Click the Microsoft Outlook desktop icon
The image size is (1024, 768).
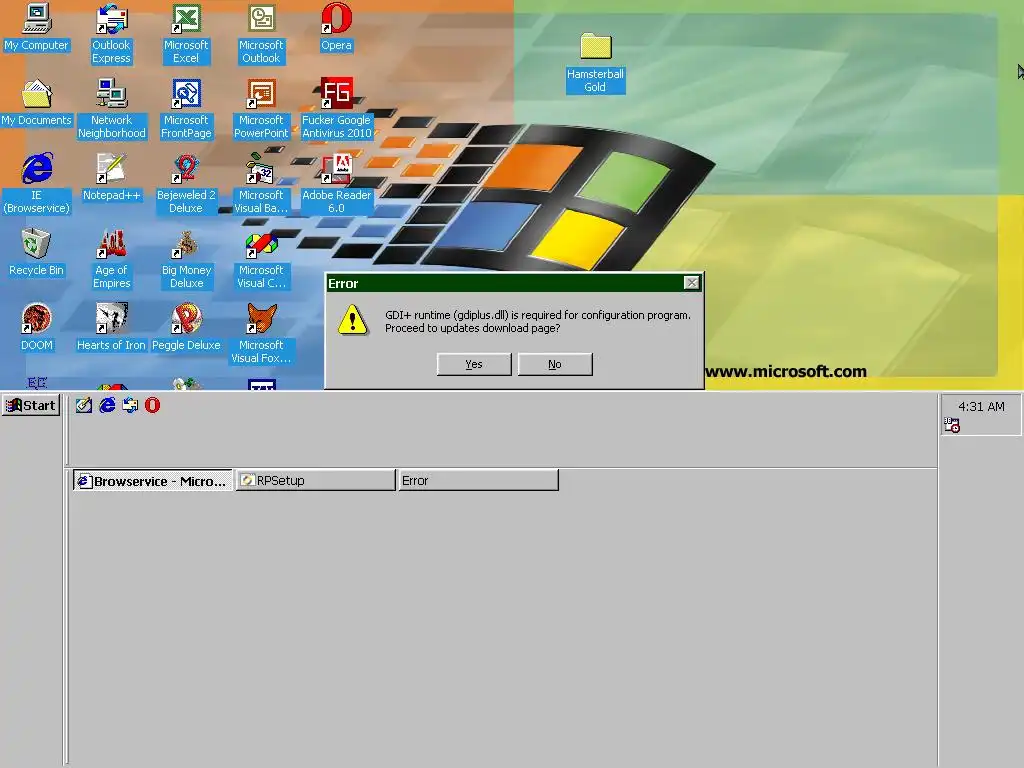(x=261, y=34)
